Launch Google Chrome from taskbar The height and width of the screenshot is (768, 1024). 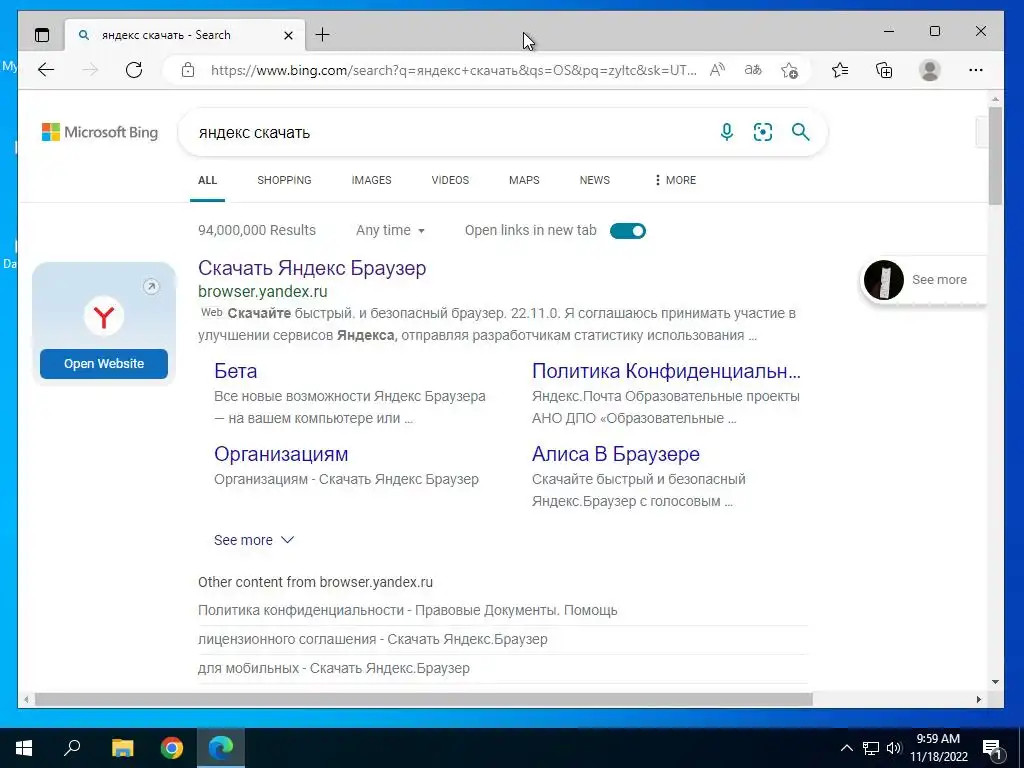(x=172, y=748)
